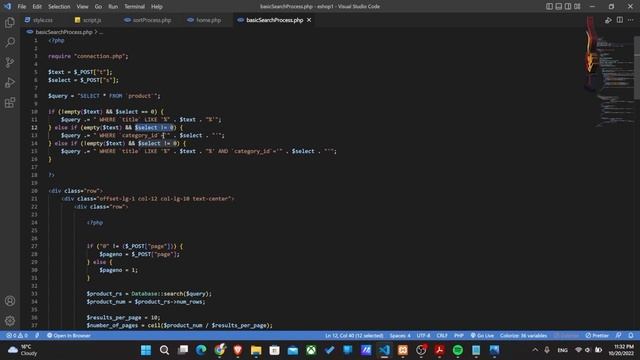The image size is (640, 360).
Task: Open the Extensions view
Action: [10, 102]
